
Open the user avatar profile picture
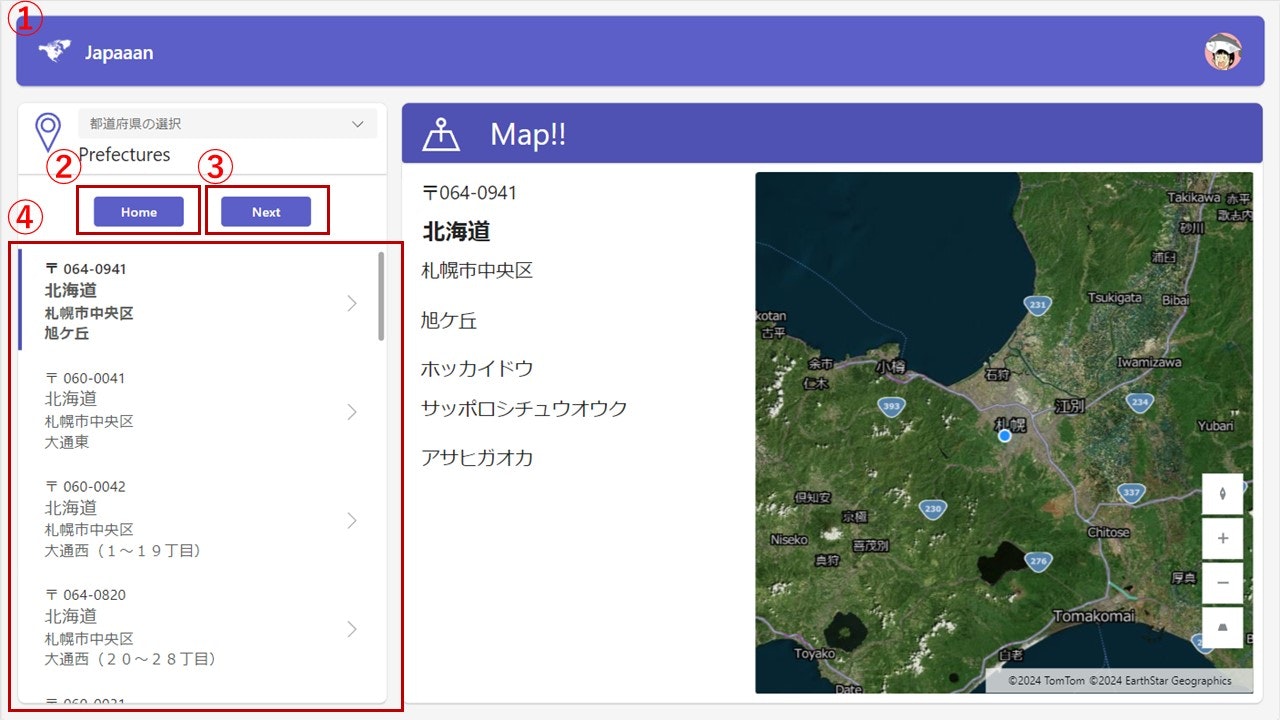1223,51
